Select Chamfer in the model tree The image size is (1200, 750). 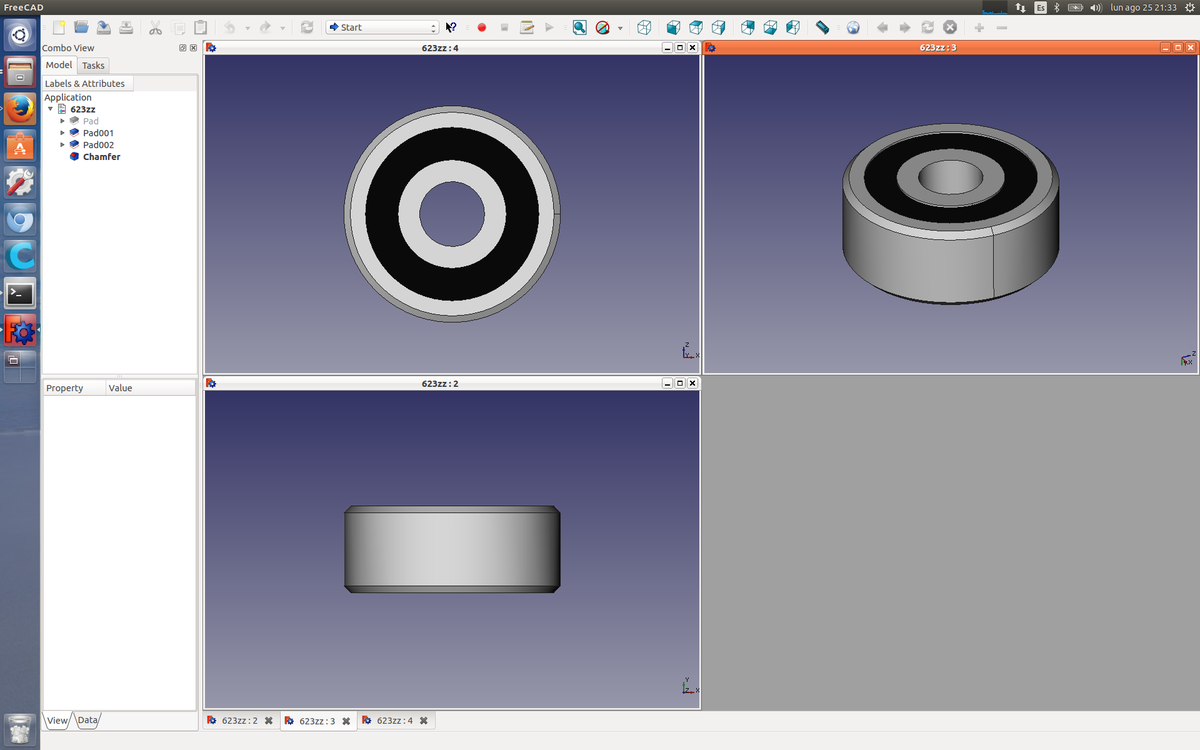[101, 157]
